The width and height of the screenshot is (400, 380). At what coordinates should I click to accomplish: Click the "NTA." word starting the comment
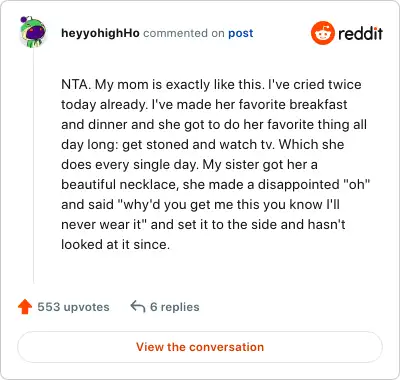[x=76, y=84]
